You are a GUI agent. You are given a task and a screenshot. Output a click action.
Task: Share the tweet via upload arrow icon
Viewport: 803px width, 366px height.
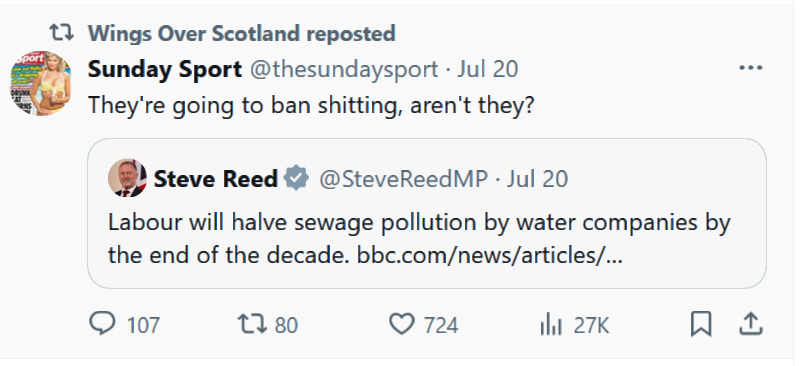click(751, 324)
